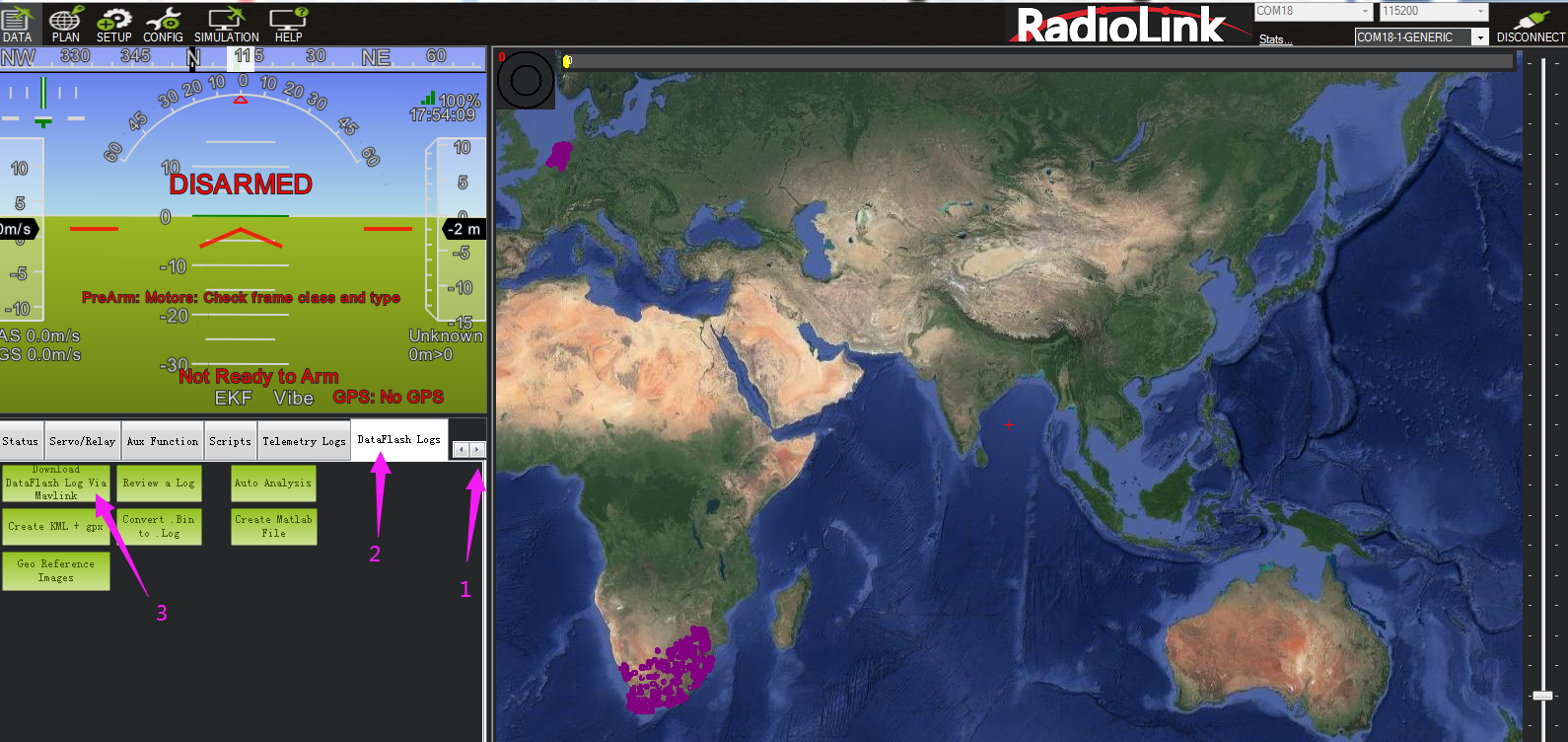
Task: Open CONFIG wrench icon
Action: click(x=163, y=24)
